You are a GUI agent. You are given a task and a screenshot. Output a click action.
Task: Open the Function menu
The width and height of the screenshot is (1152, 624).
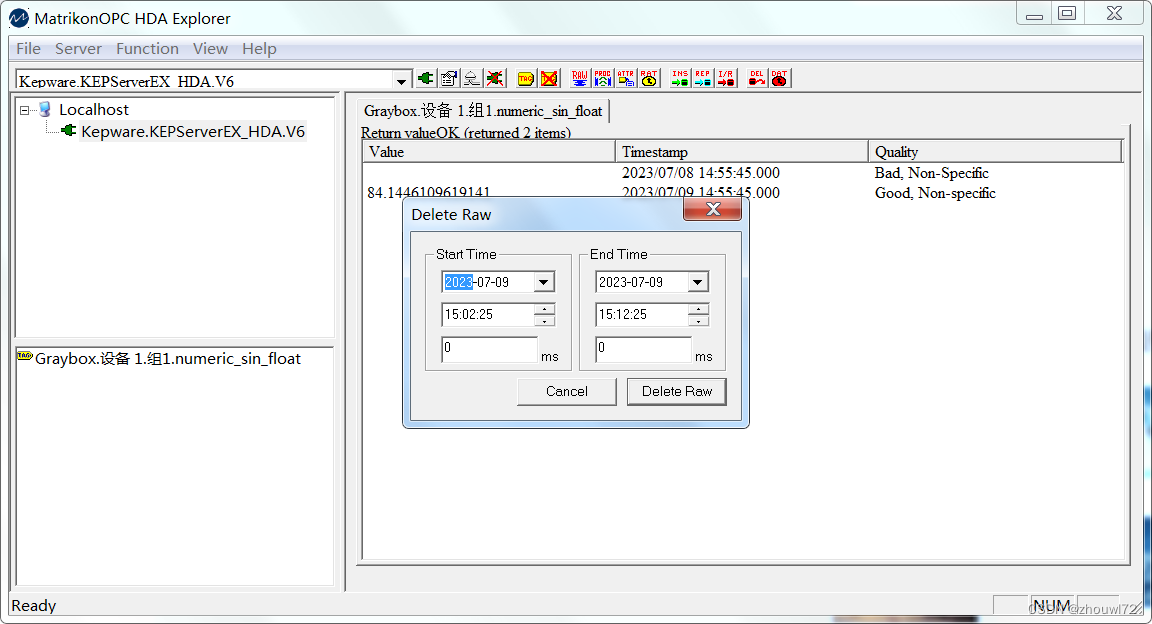tap(147, 48)
